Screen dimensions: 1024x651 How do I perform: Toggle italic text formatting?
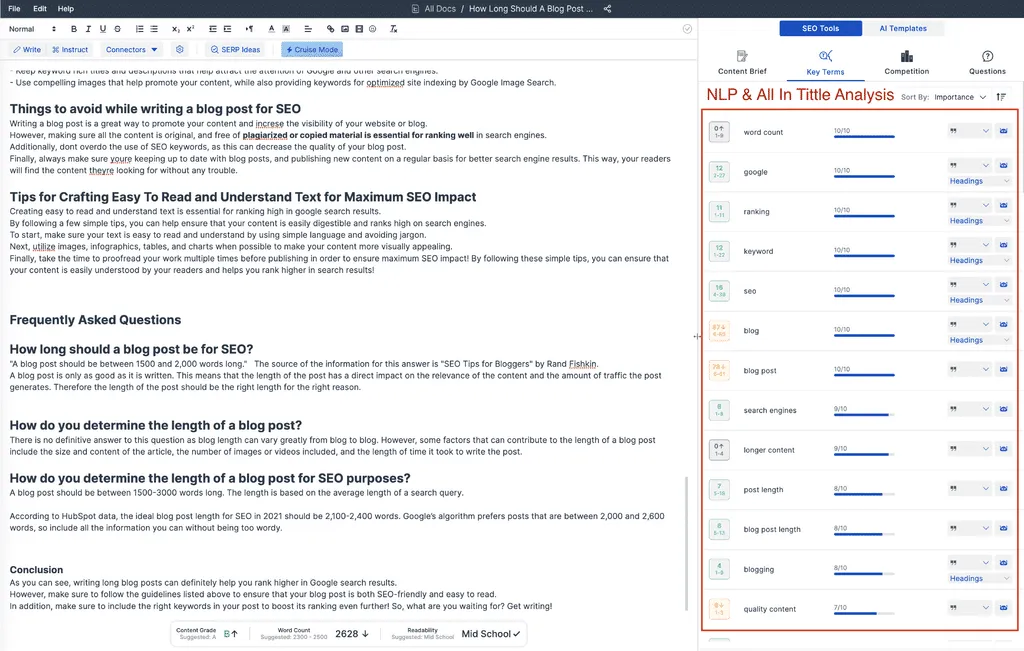88,29
